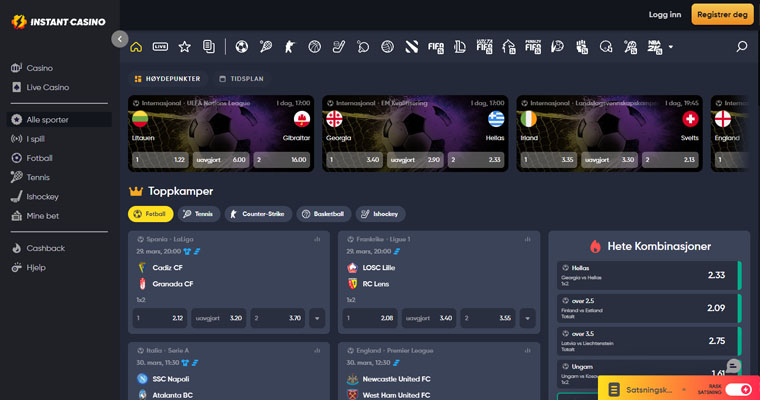This screenshot has width=760, height=400.
Task: Open the bet slips document icon
Action: point(209,47)
